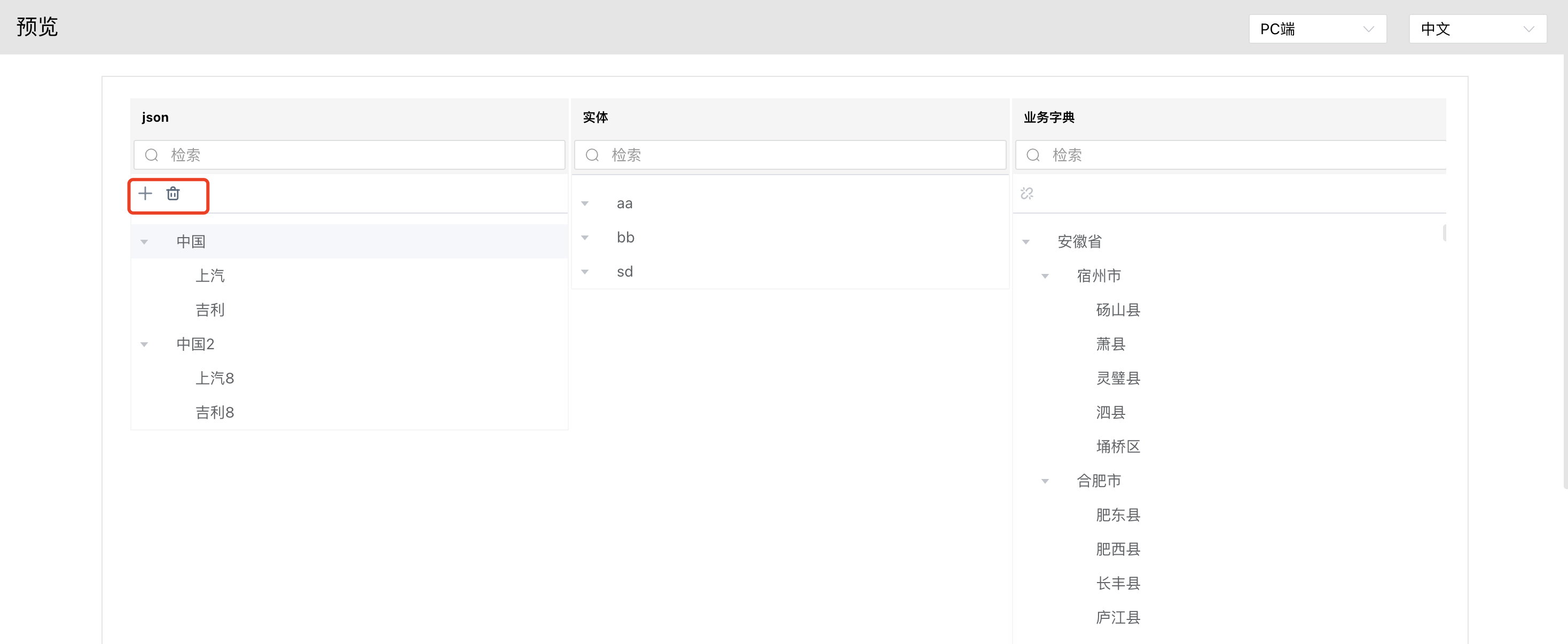Click the search magnifier icon in 业务字典 panel
1568x644 pixels.
click(1033, 155)
